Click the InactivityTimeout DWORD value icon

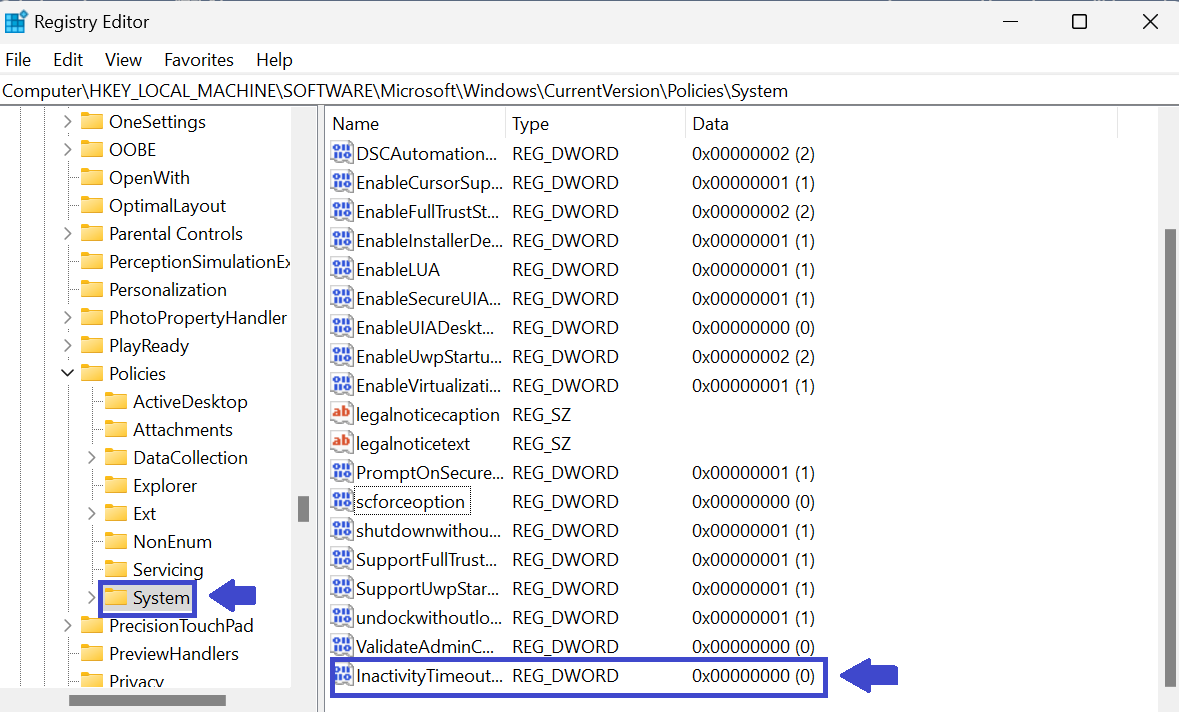tap(342, 676)
